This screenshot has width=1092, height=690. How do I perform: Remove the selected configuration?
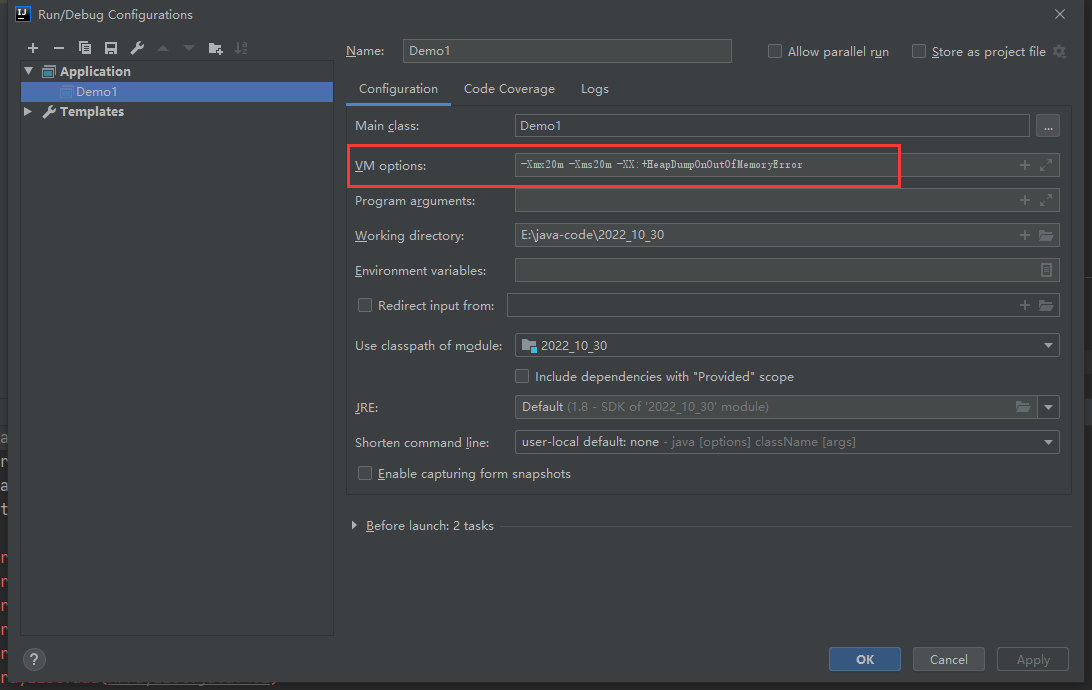(58, 48)
